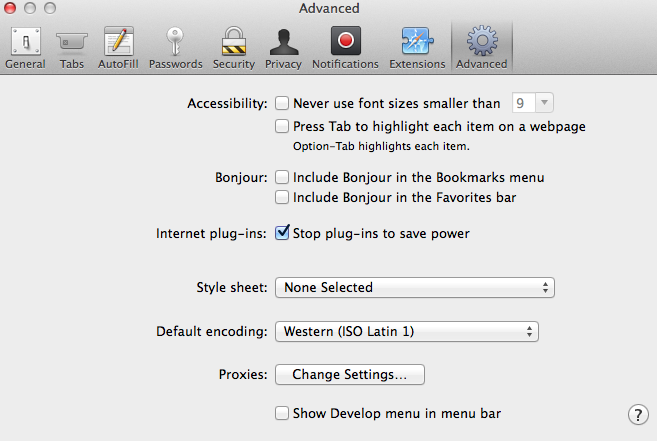This screenshot has height=441, width=657.
Task: Click the Style sheet label
Action: pos(232,288)
